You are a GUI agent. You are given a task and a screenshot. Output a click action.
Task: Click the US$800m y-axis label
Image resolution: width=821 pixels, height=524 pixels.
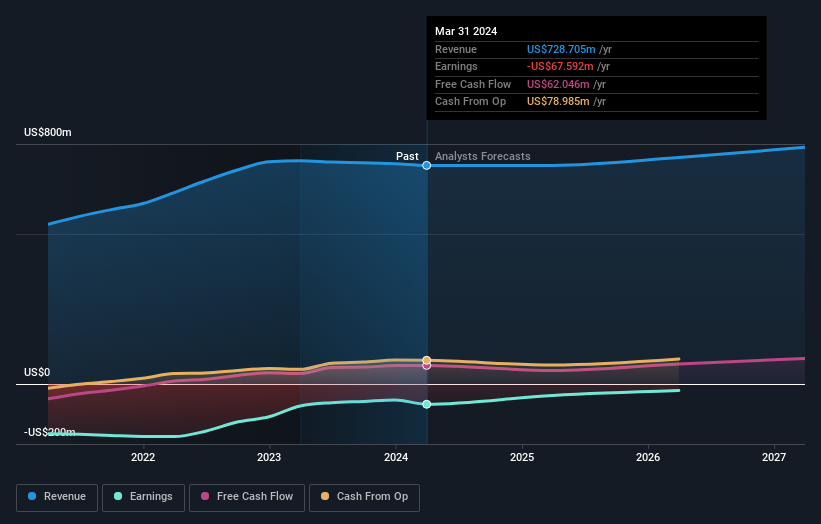(x=48, y=132)
